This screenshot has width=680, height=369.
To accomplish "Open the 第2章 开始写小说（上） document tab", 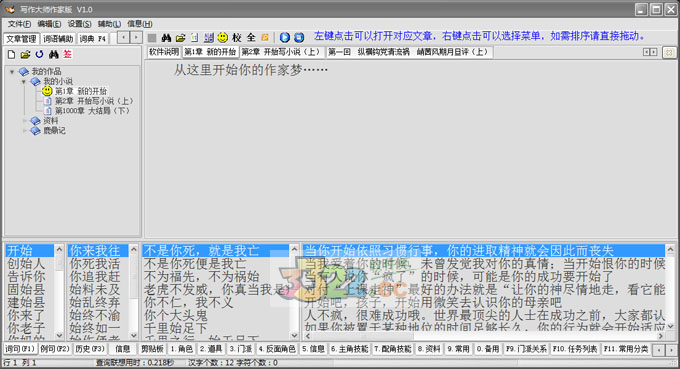I will pyautogui.click(x=281, y=52).
